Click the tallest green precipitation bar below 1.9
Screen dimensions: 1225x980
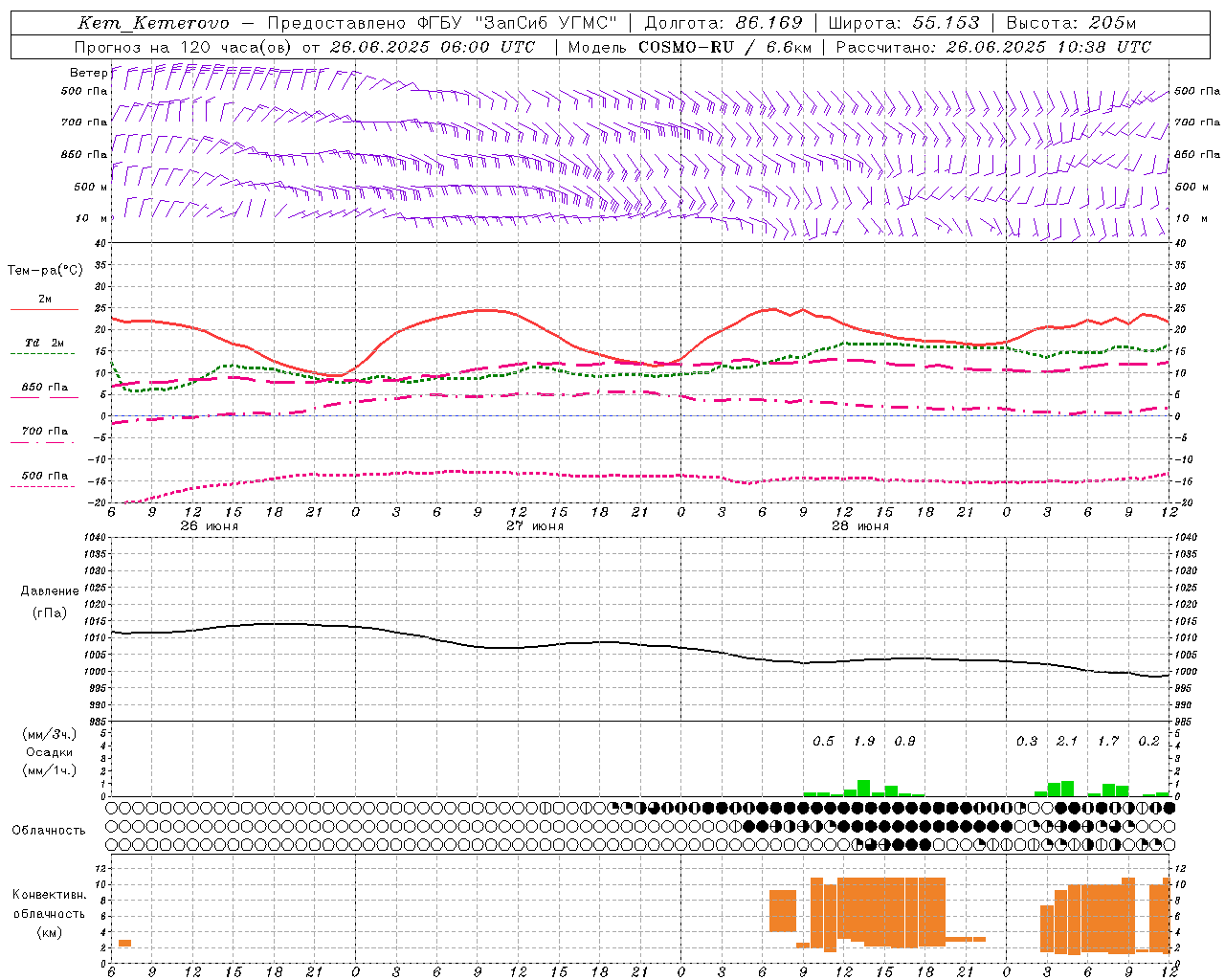(x=863, y=789)
